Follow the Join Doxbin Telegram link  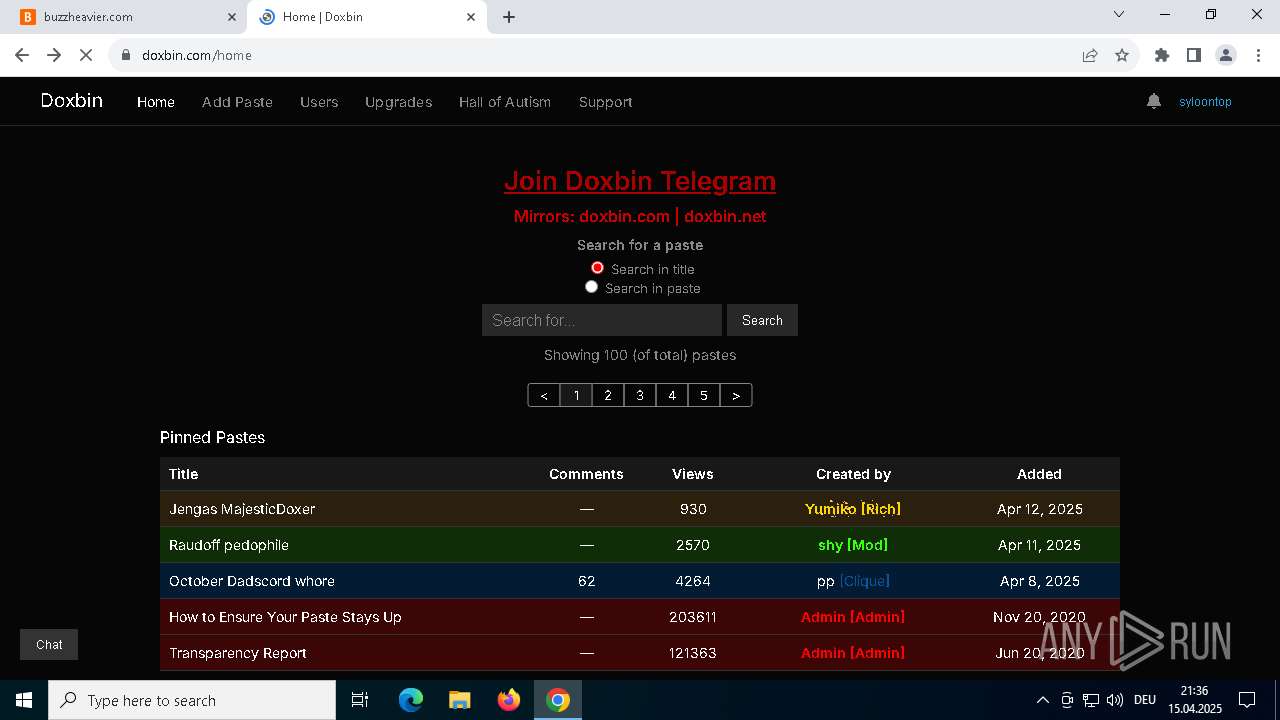640,181
